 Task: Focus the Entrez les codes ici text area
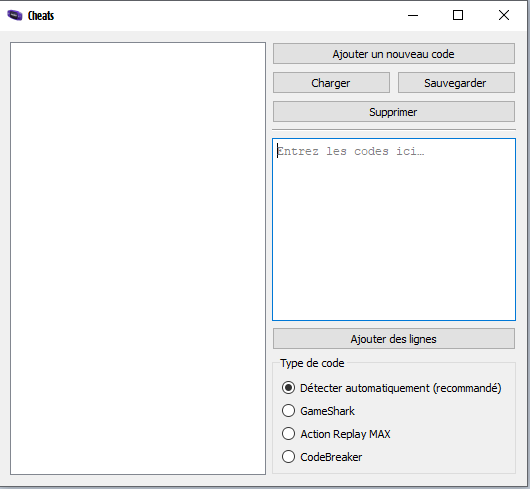click(394, 229)
